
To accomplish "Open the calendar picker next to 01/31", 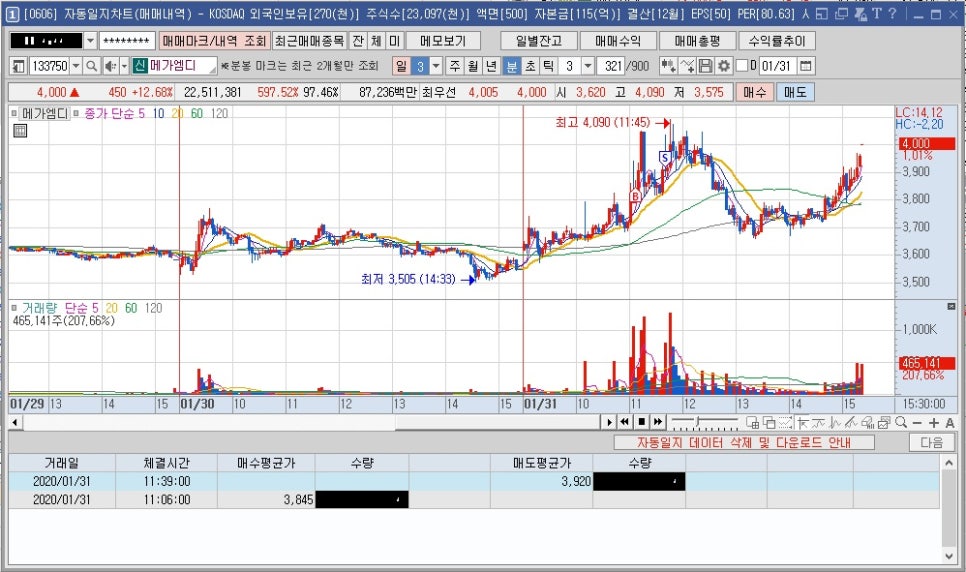I will tap(805, 65).
